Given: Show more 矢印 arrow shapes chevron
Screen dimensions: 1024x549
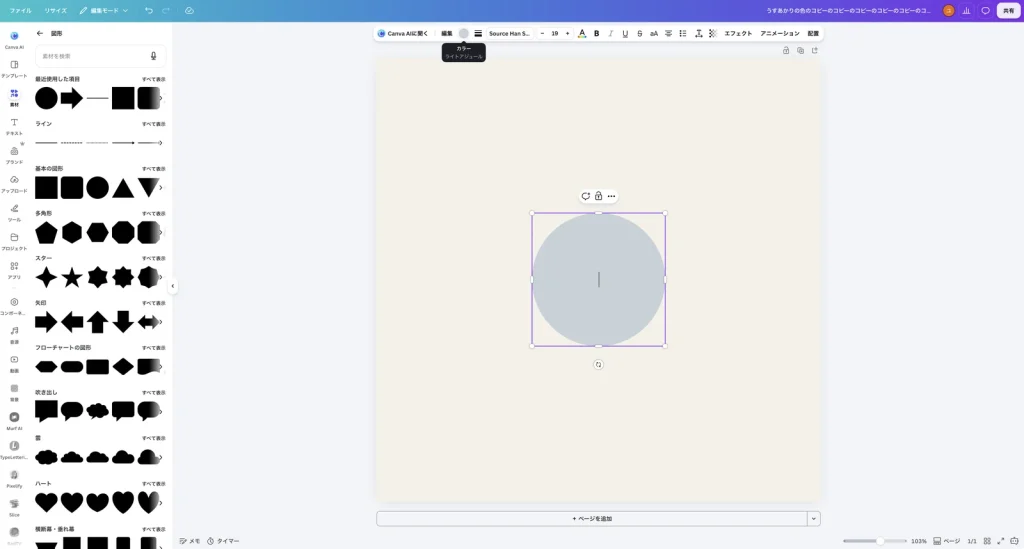Looking at the screenshot, I should point(161,322).
